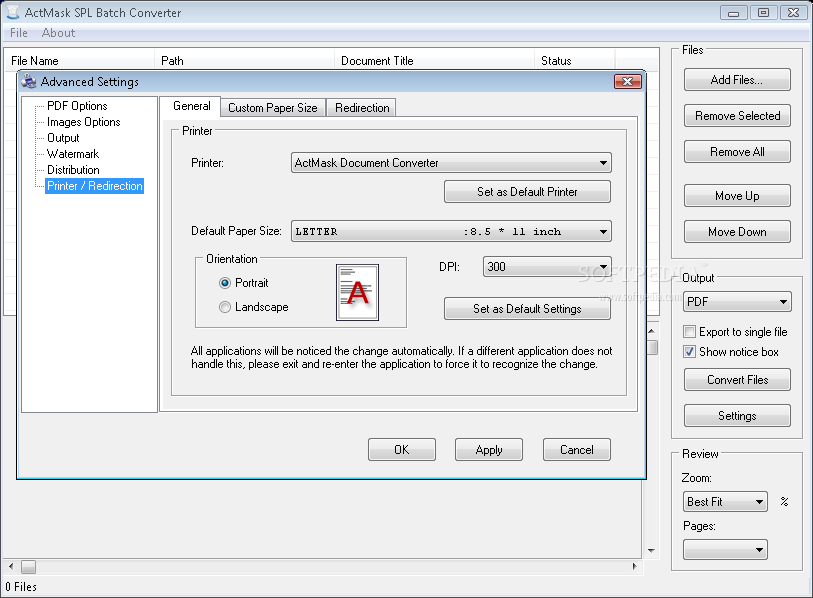This screenshot has height=598, width=813.
Task: Switch to the General tab
Action: coord(191,106)
